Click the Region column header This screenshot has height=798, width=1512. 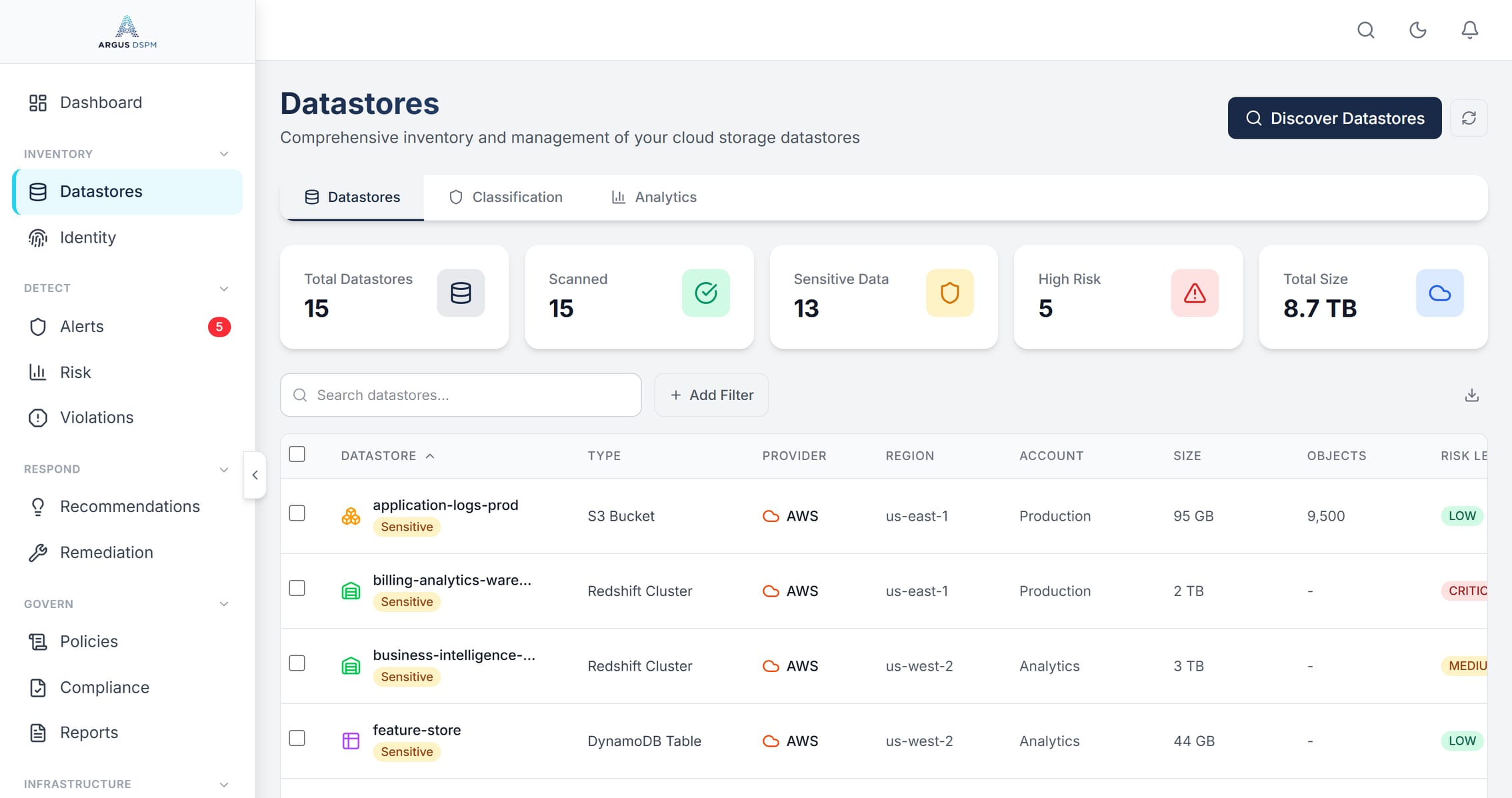click(910, 456)
